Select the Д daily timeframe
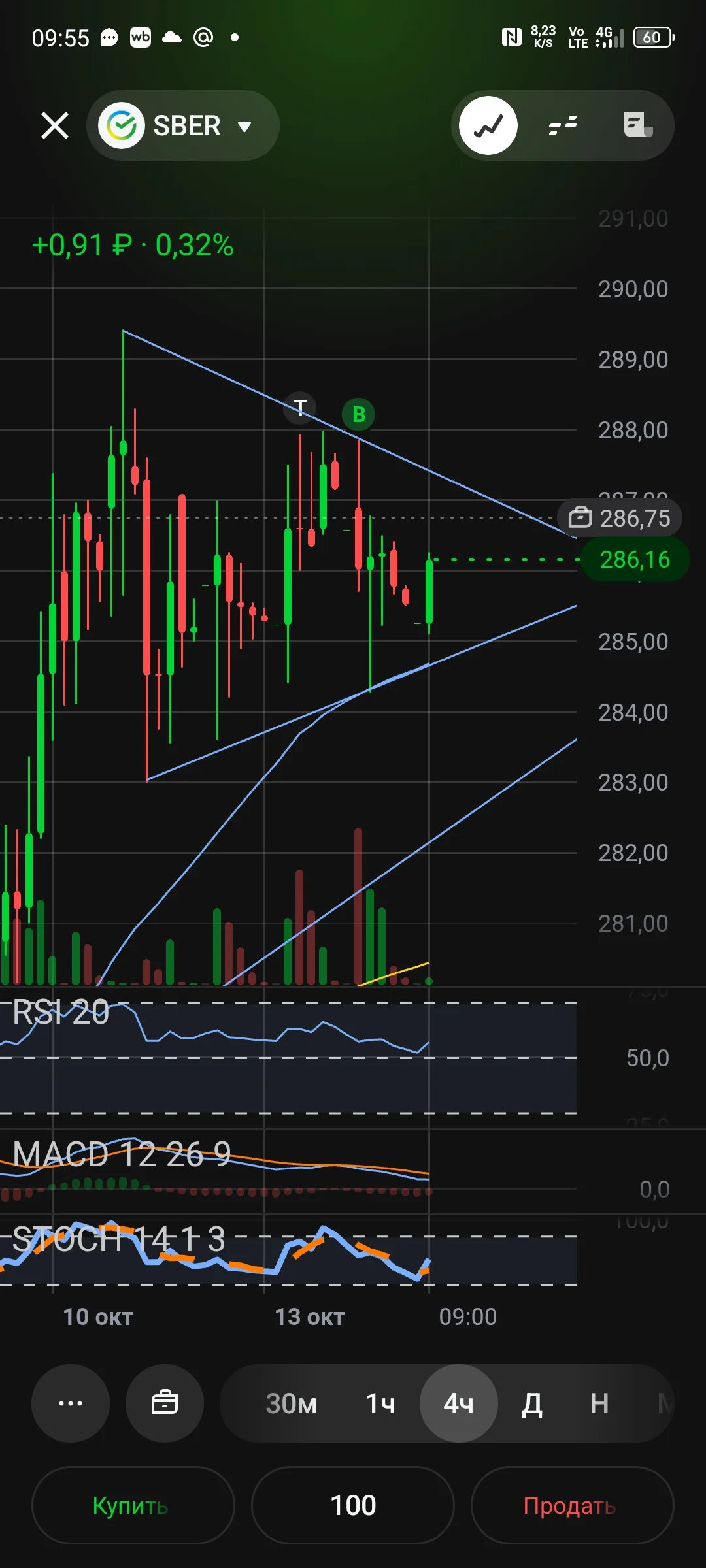The height and width of the screenshot is (1568, 706). tap(532, 1403)
